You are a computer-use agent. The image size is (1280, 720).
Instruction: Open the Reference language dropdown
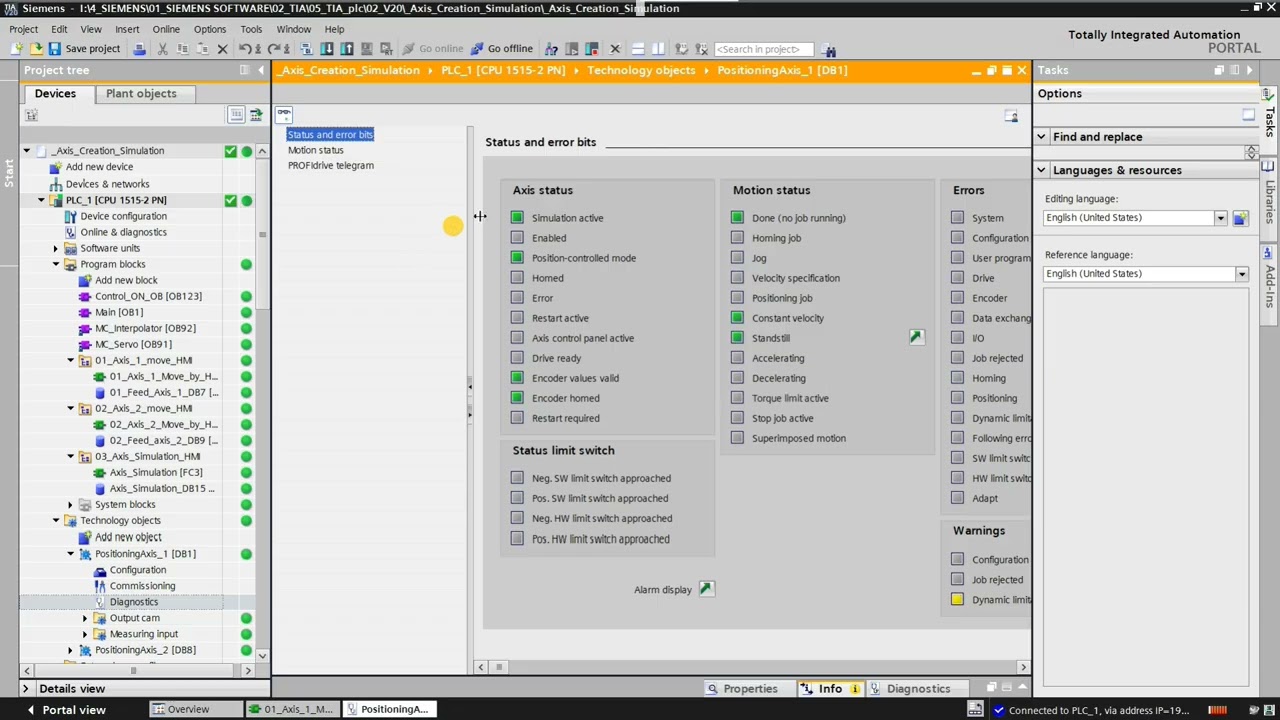[1242, 274]
